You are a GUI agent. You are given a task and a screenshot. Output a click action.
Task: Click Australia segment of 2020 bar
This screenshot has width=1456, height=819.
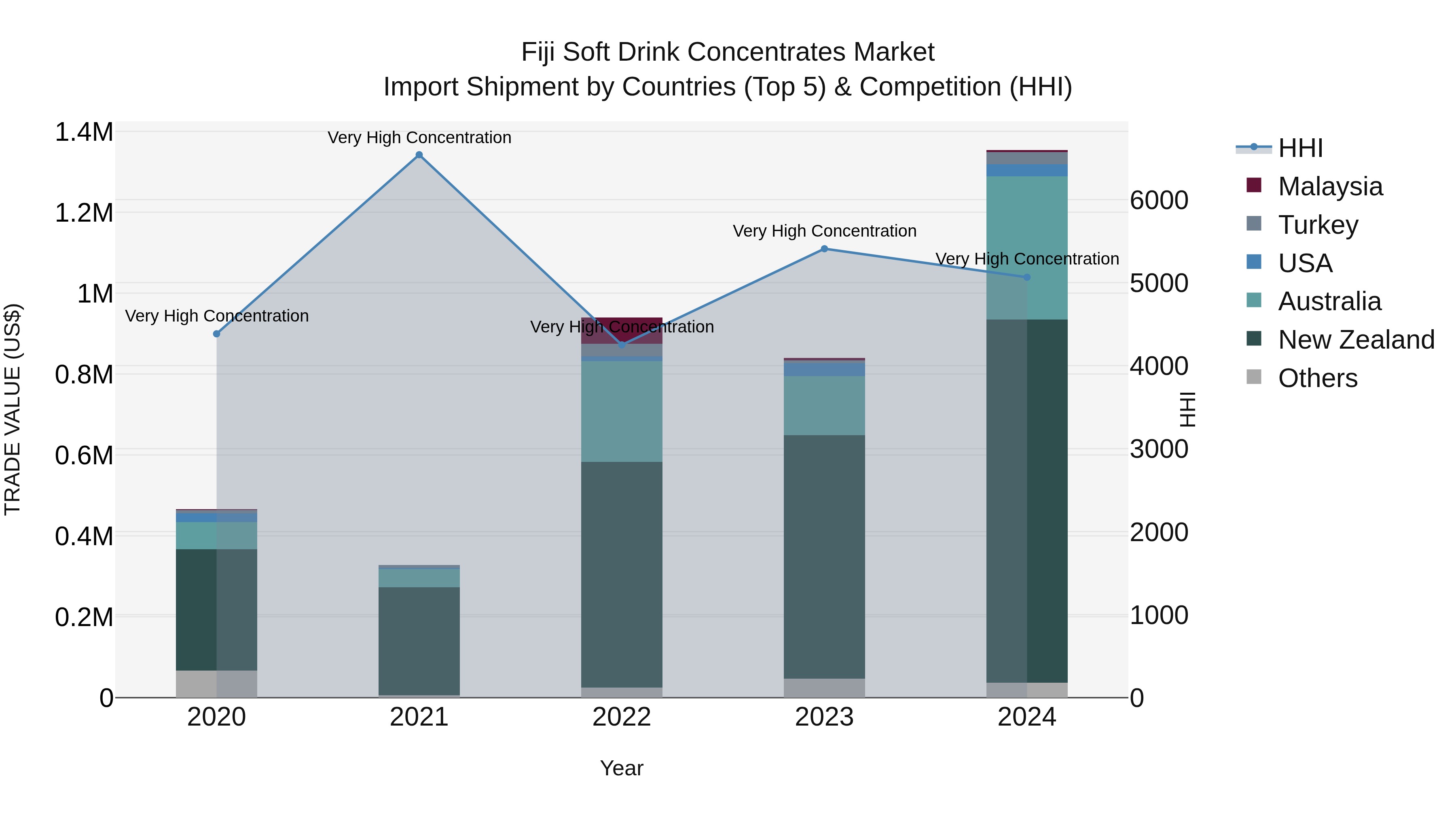tap(216, 536)
